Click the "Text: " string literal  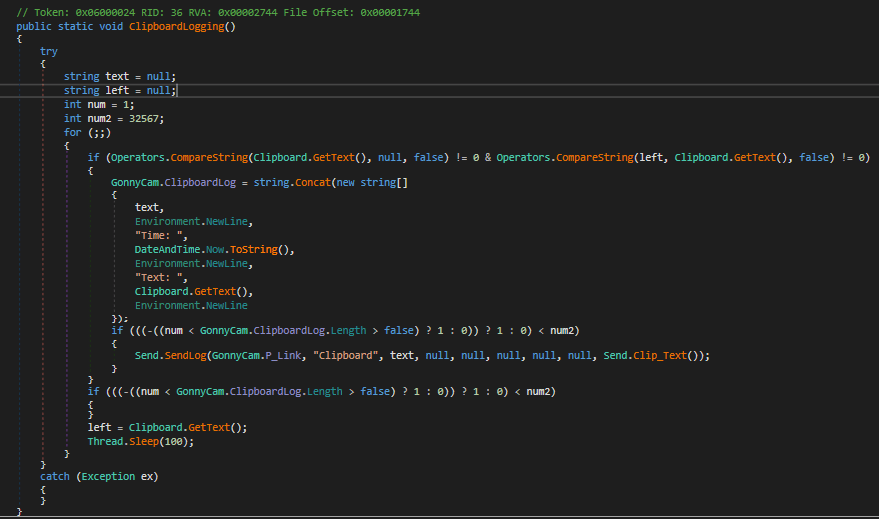coord(159,277)
